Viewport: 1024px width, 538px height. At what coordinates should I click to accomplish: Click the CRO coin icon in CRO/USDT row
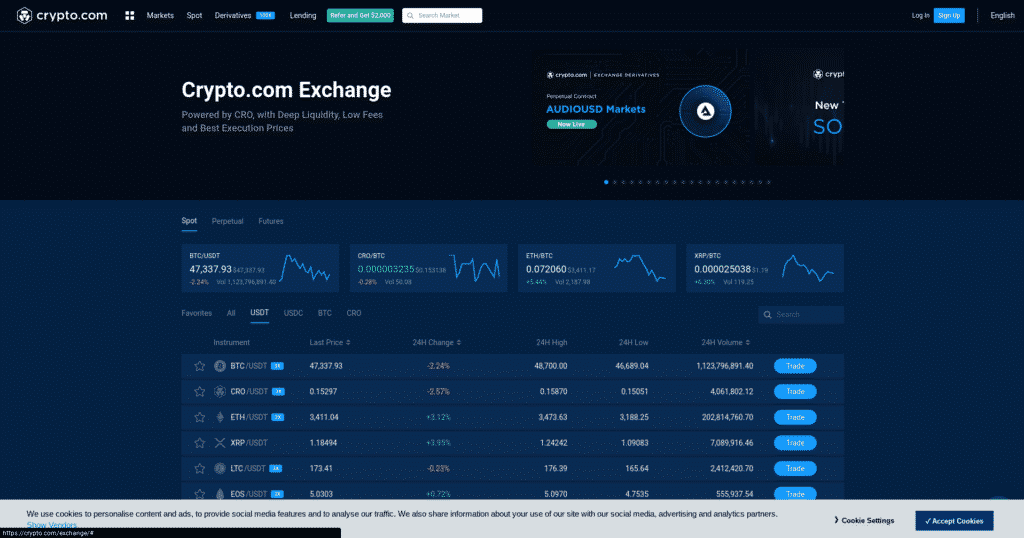click(x=220, y=392)
